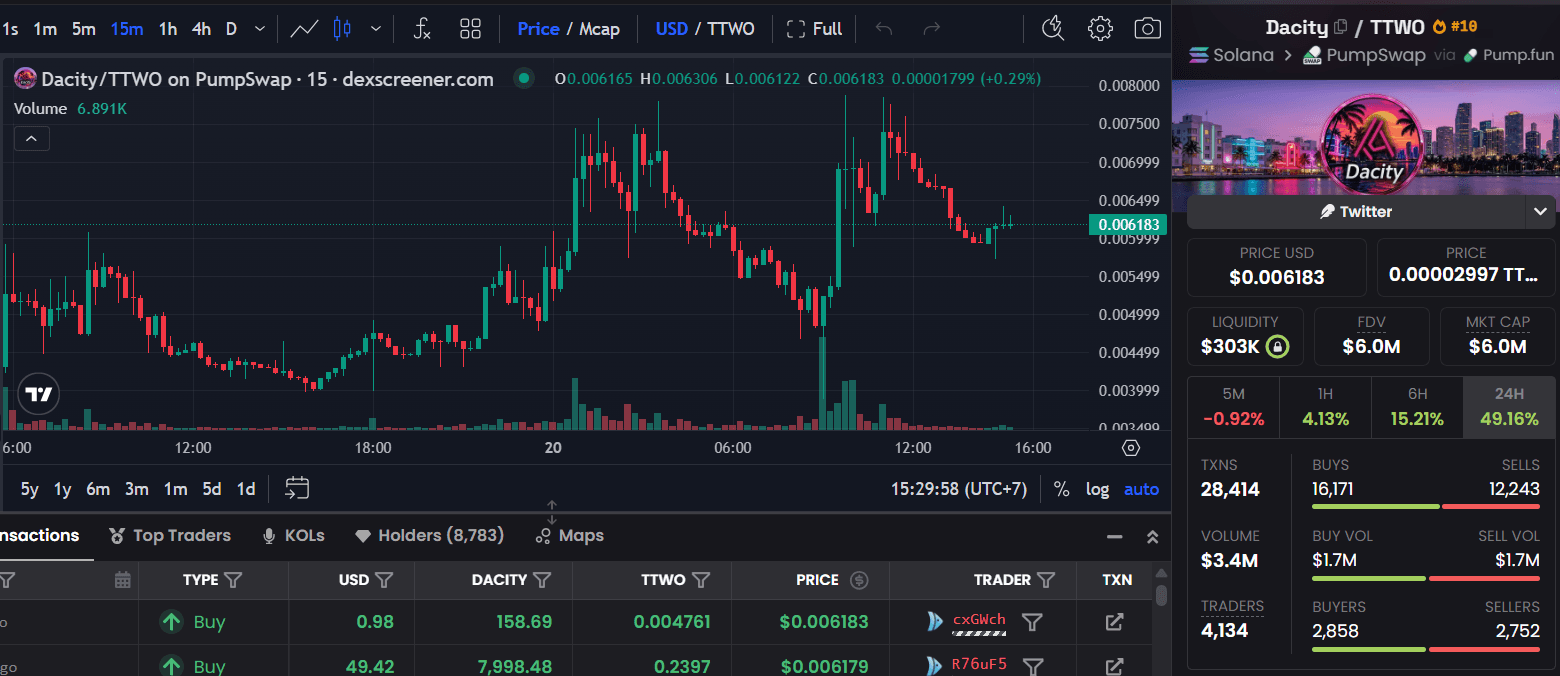This screenshot has height=676, width=1560.
Task: Select the 1H stats tab
Action: 1325,408
